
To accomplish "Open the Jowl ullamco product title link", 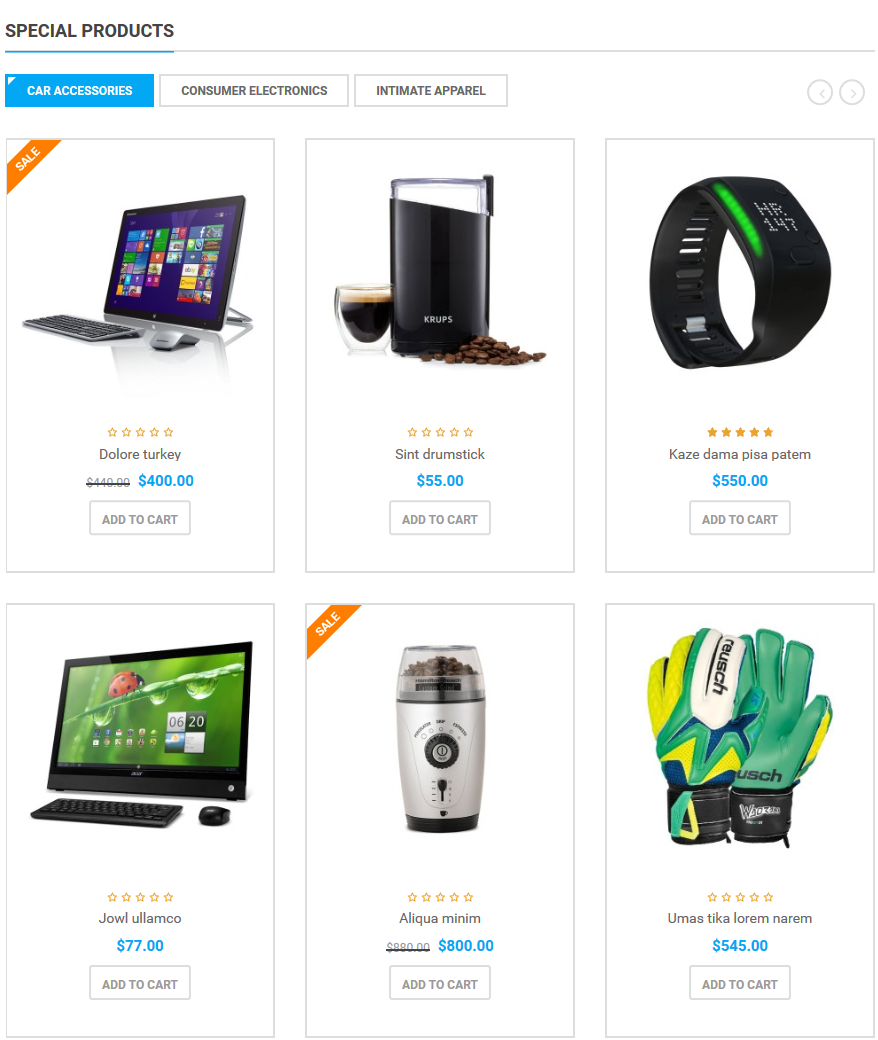I will coord(140,919).
